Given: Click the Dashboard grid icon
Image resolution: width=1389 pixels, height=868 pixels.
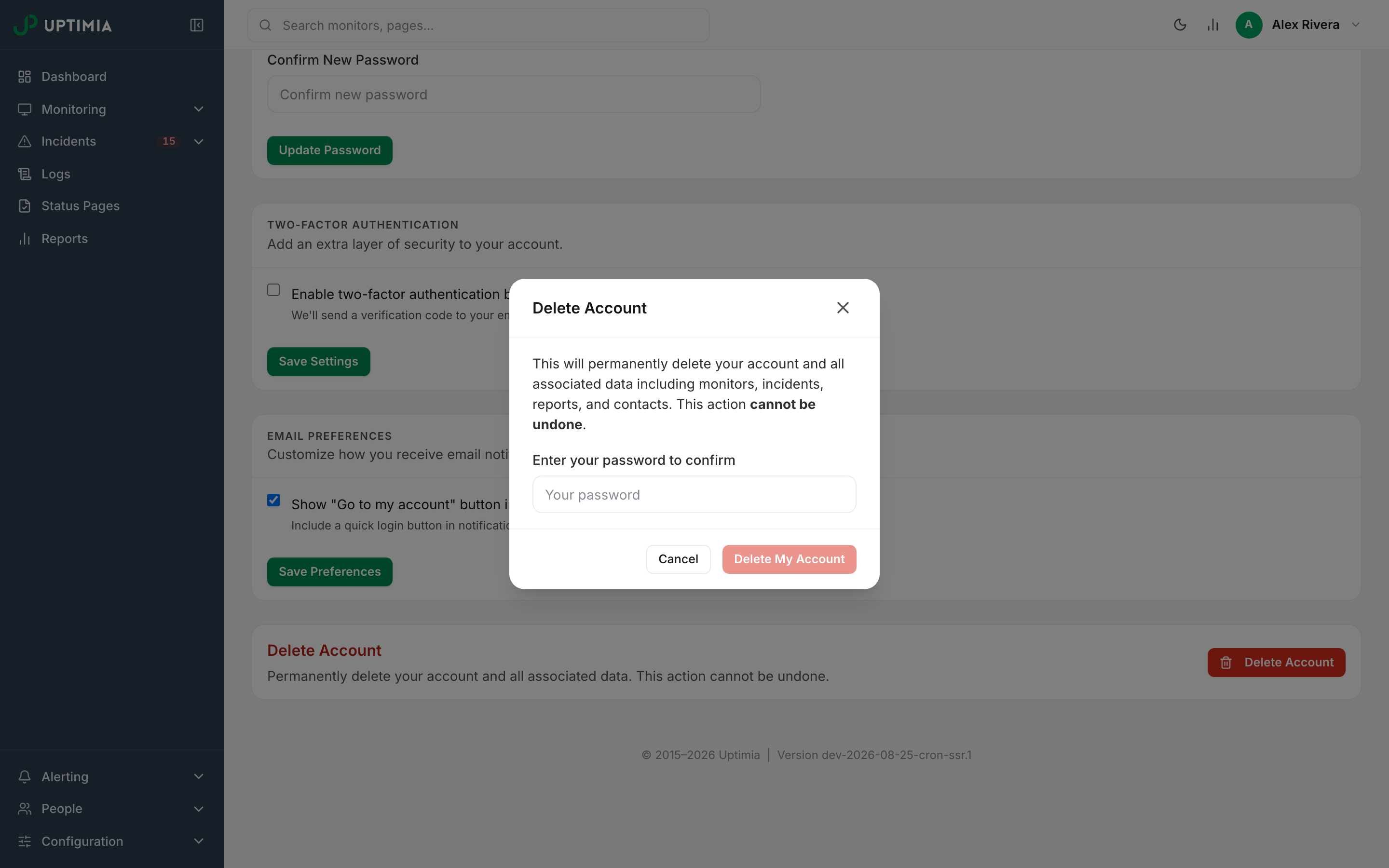Looking at the screenshot, I should (24, 76).
